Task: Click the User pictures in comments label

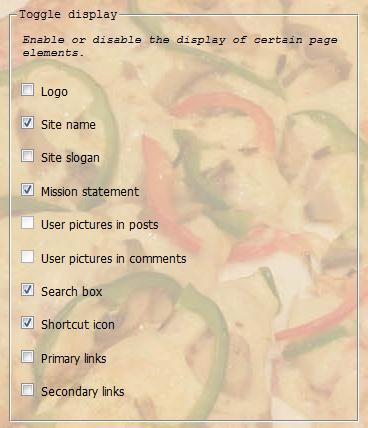Action: click(114, 259)
